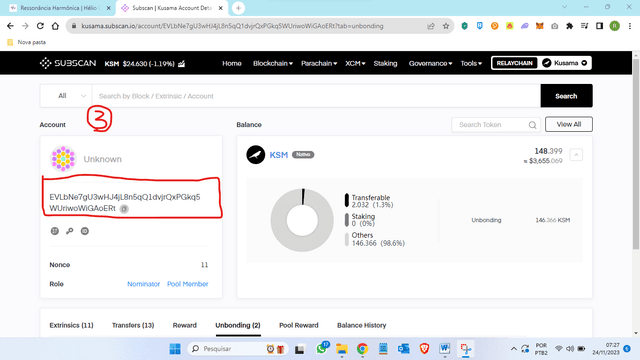This screenshot has width=640, height=360.
Task: Expand the Blockchain menu
Action: click(x=273, y=63)
